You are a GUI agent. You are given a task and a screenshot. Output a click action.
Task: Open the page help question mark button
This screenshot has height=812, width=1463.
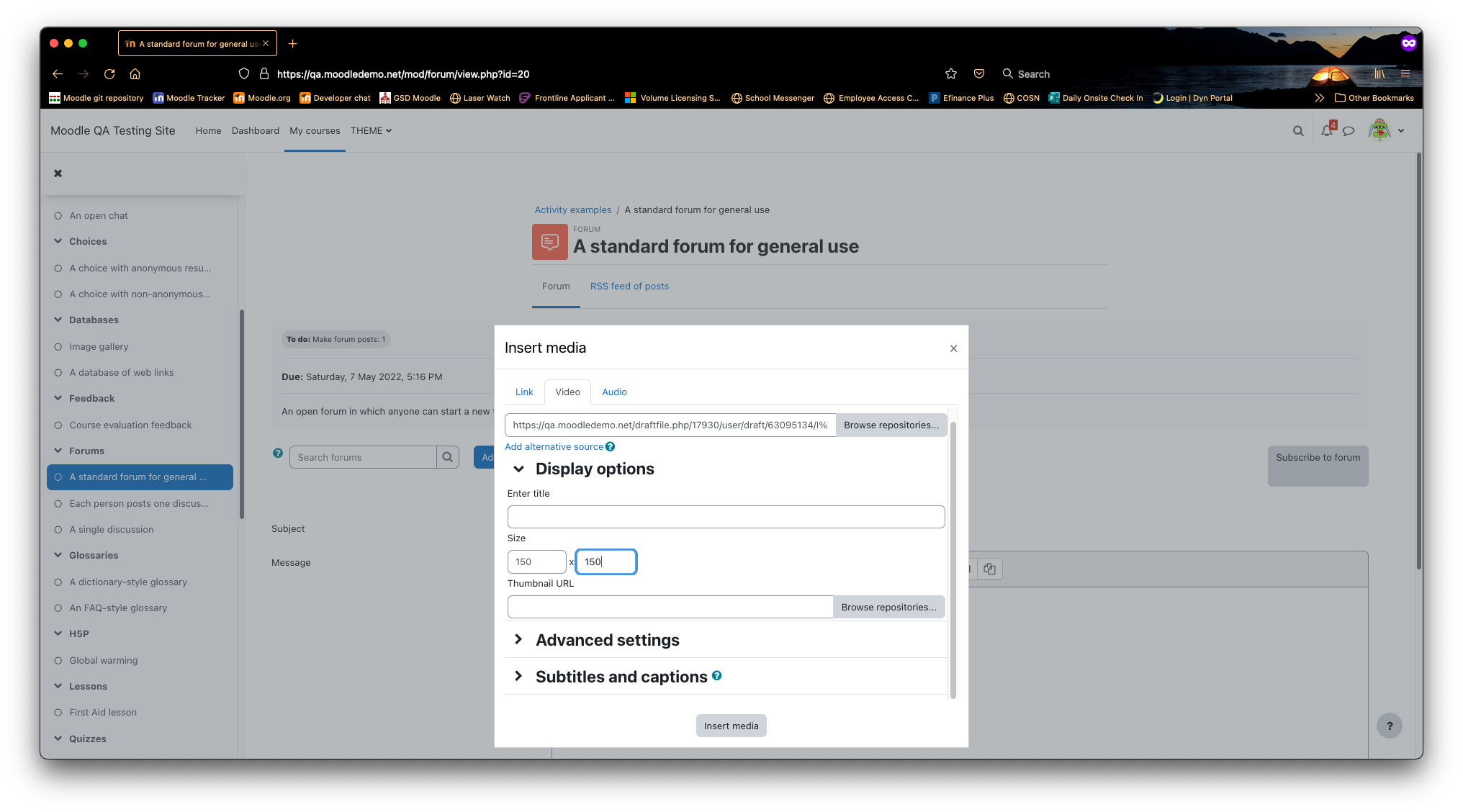[1390, 726]
